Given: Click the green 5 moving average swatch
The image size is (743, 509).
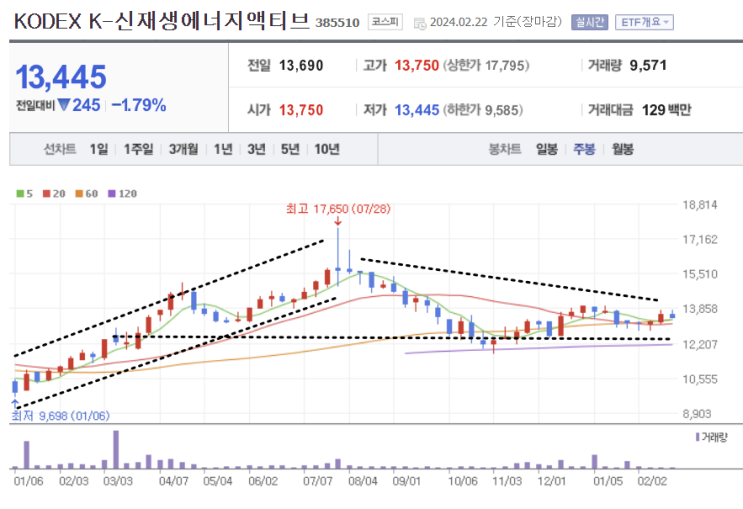Looking at the screenshot, I should tap(20, 193).
